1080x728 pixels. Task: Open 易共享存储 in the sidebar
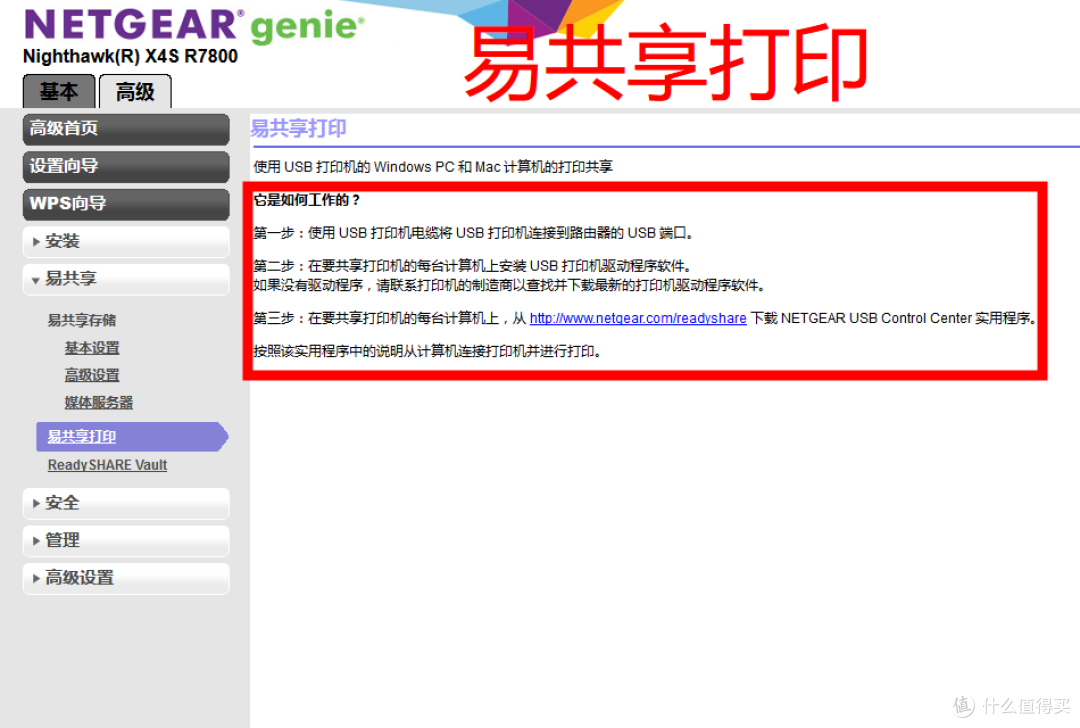coord(82,320)
